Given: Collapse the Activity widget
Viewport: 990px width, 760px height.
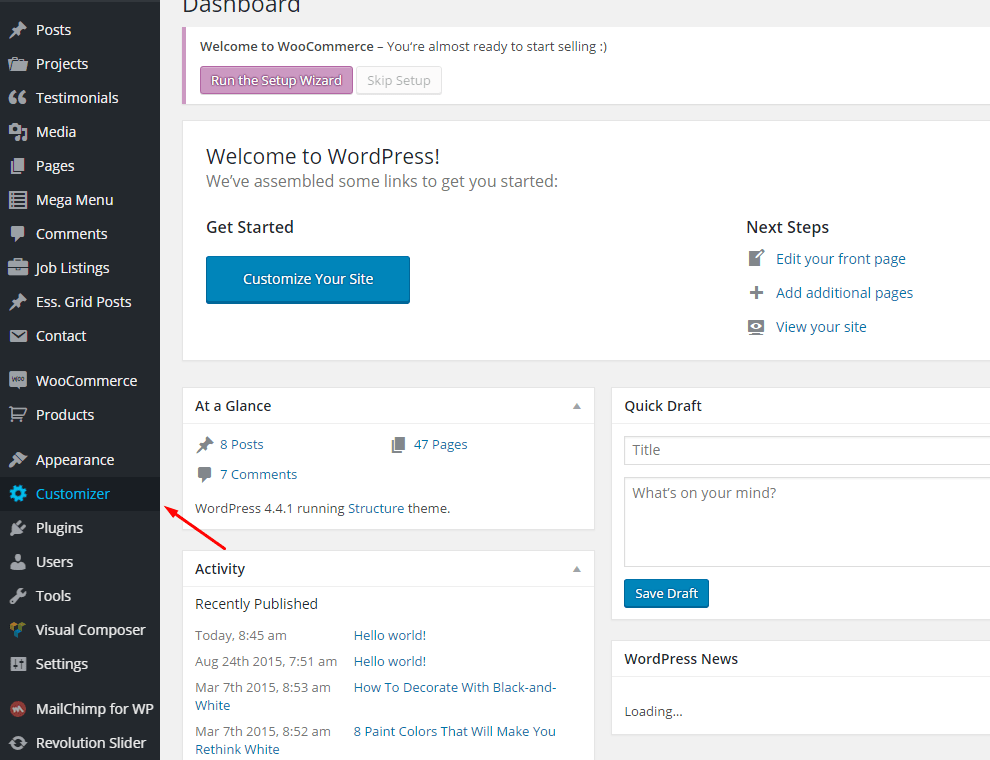Looking at the screenshot, I should (576, 569).
